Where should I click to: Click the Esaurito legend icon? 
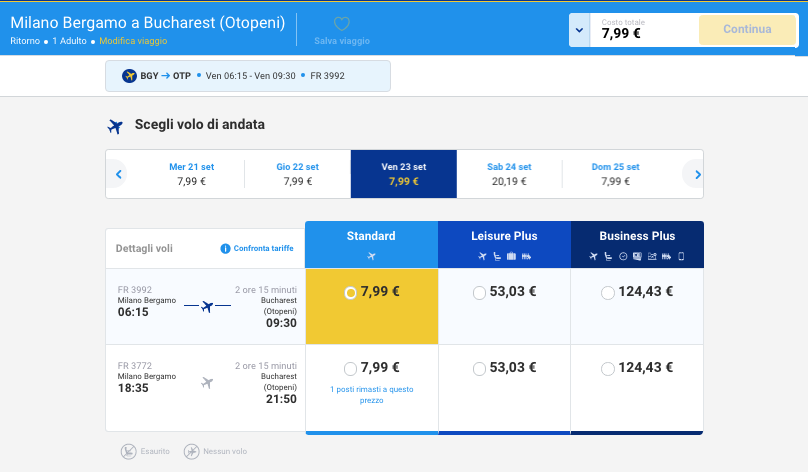(x=128, y=451)
